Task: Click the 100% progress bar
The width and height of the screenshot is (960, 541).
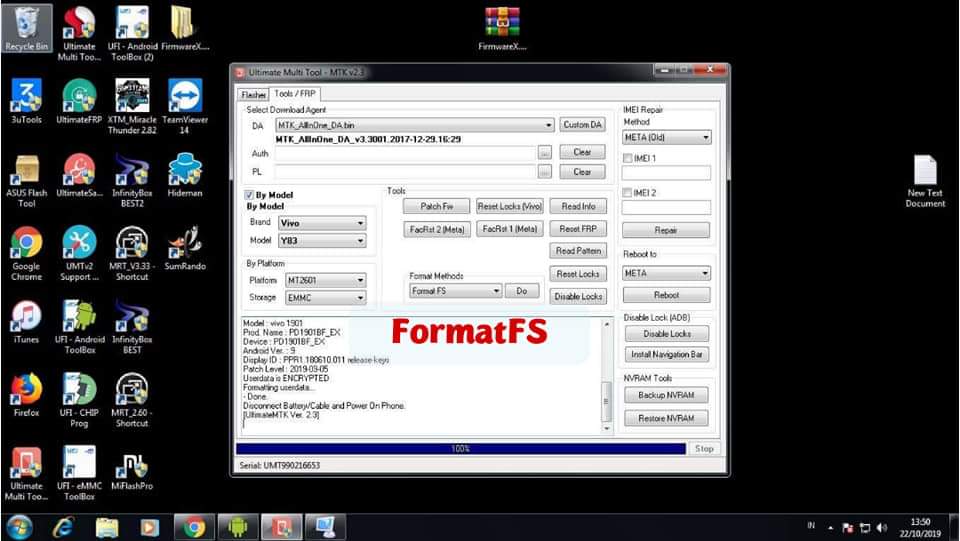Action: click(x=461, y=449)
